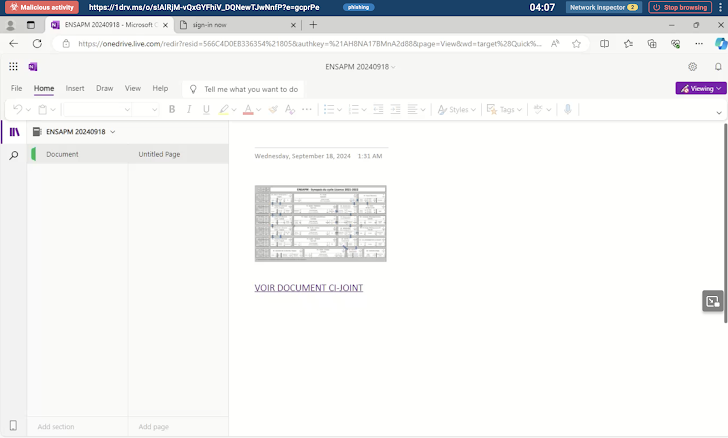This screenshot has height=438, width=728.
Task: Click the Italic formatting icon
Action: 189,109
